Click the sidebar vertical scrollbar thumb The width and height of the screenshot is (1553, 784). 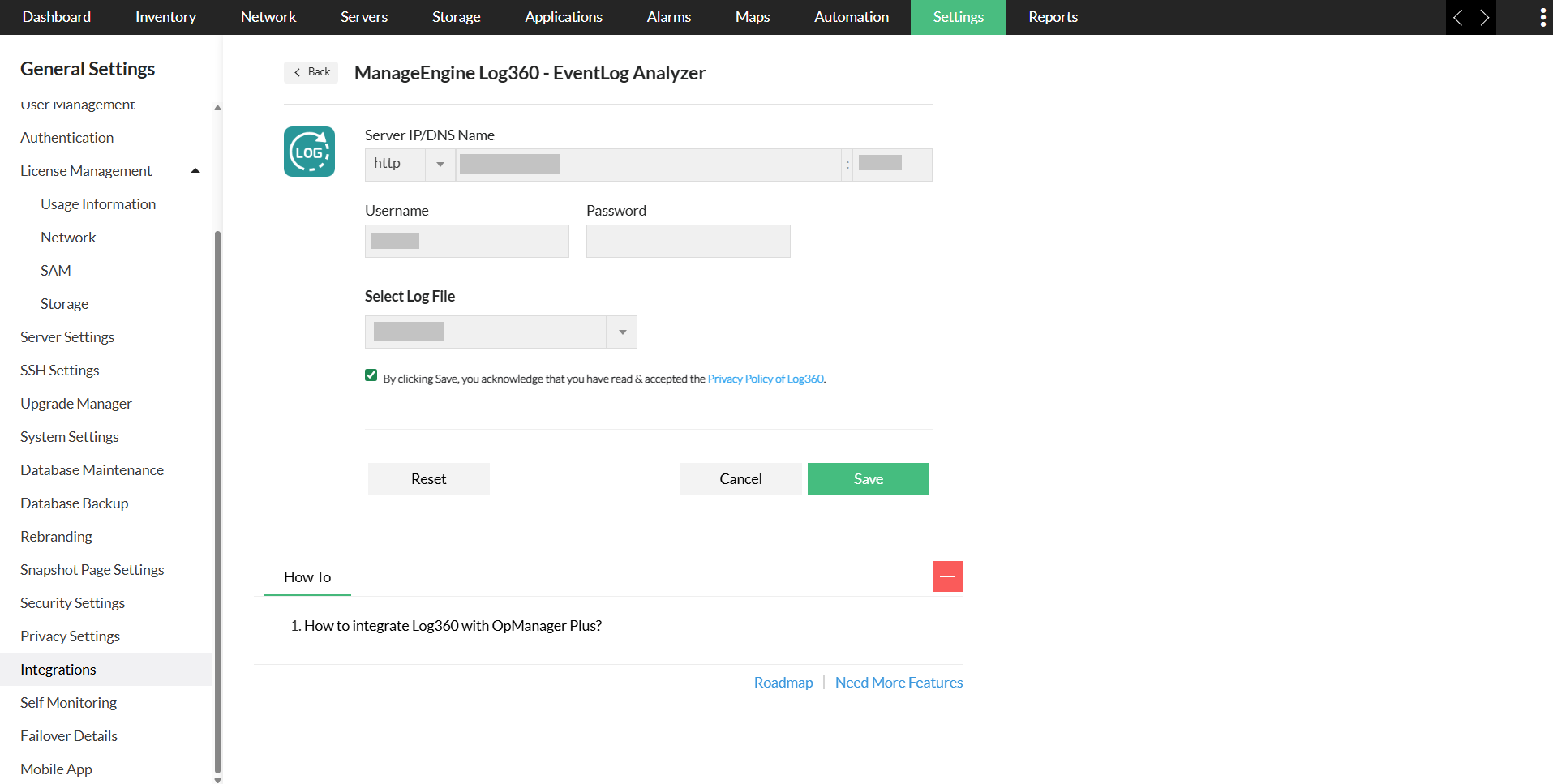217,503
